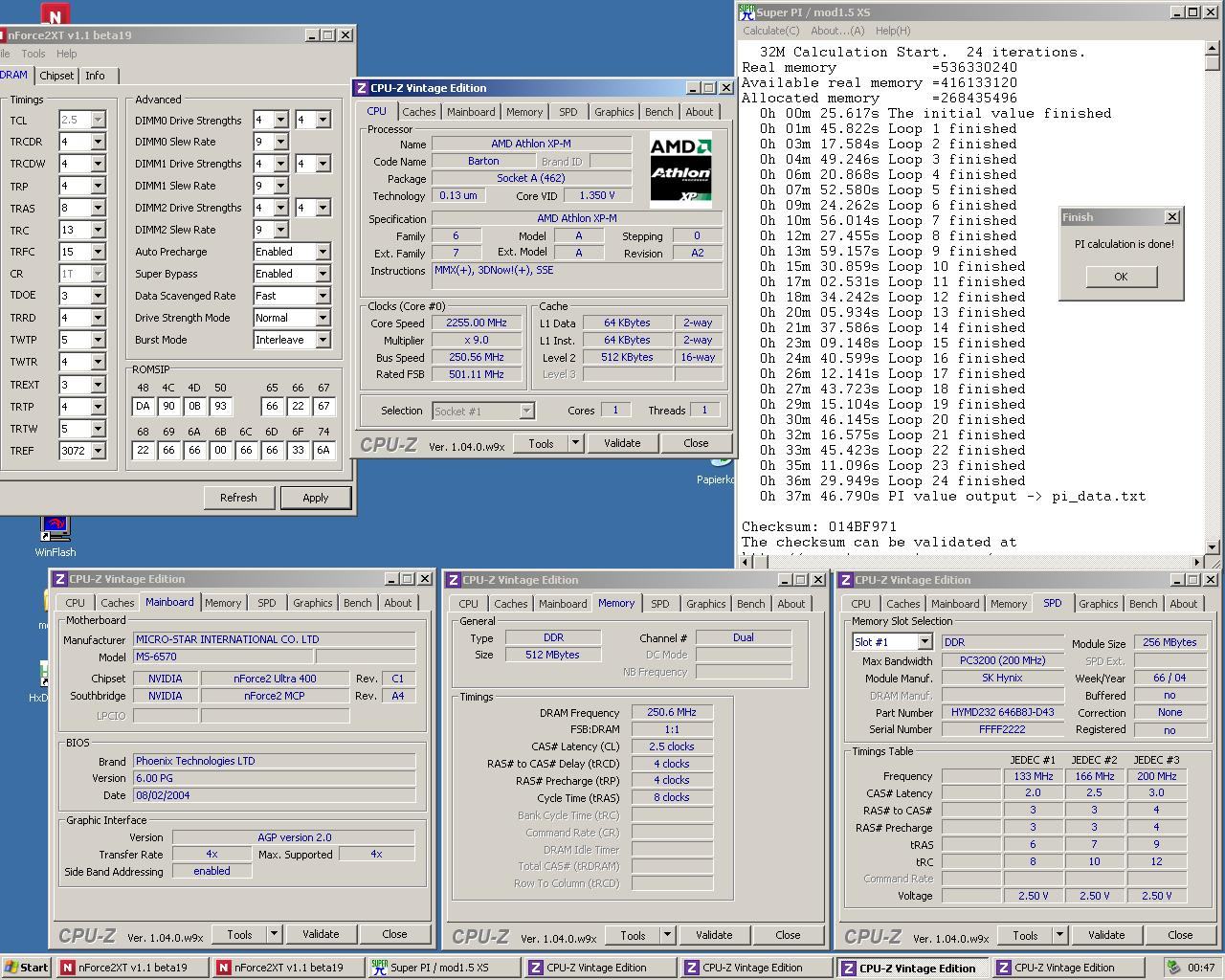The height and width of the screenshot is (980, 1225).
Task: Open the Burst Mode Interleave dropdown
Action: pyautogui.click(x=323, y=340)
